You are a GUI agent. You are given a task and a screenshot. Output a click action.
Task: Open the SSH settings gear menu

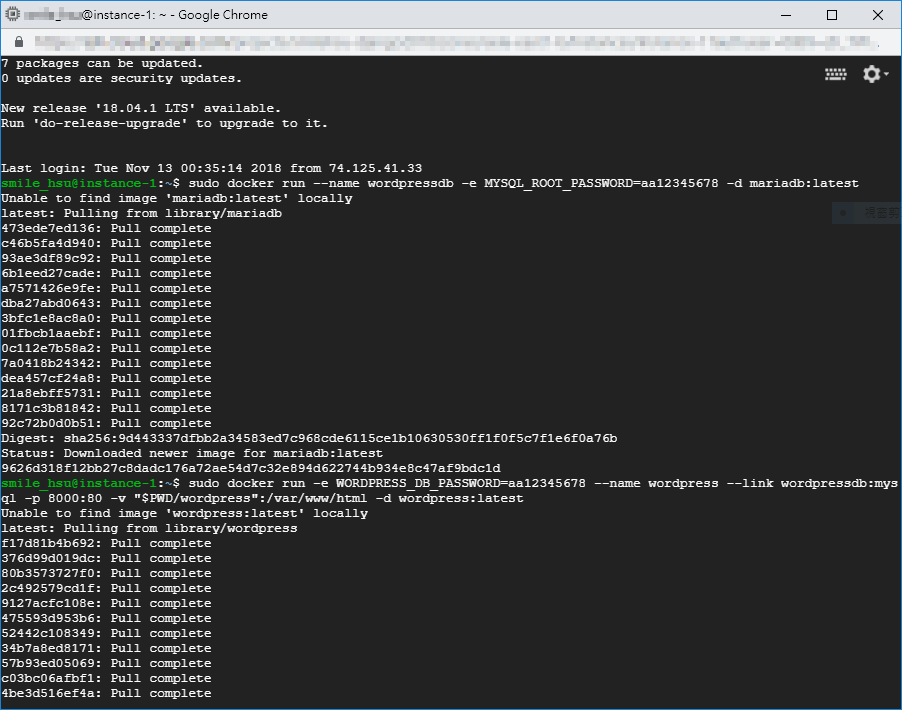(x=874, y=74)
